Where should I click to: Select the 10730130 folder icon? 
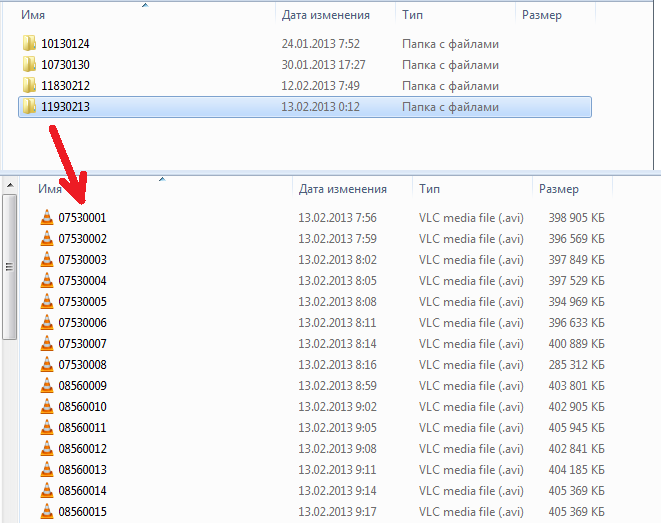[x=28, y=65]
